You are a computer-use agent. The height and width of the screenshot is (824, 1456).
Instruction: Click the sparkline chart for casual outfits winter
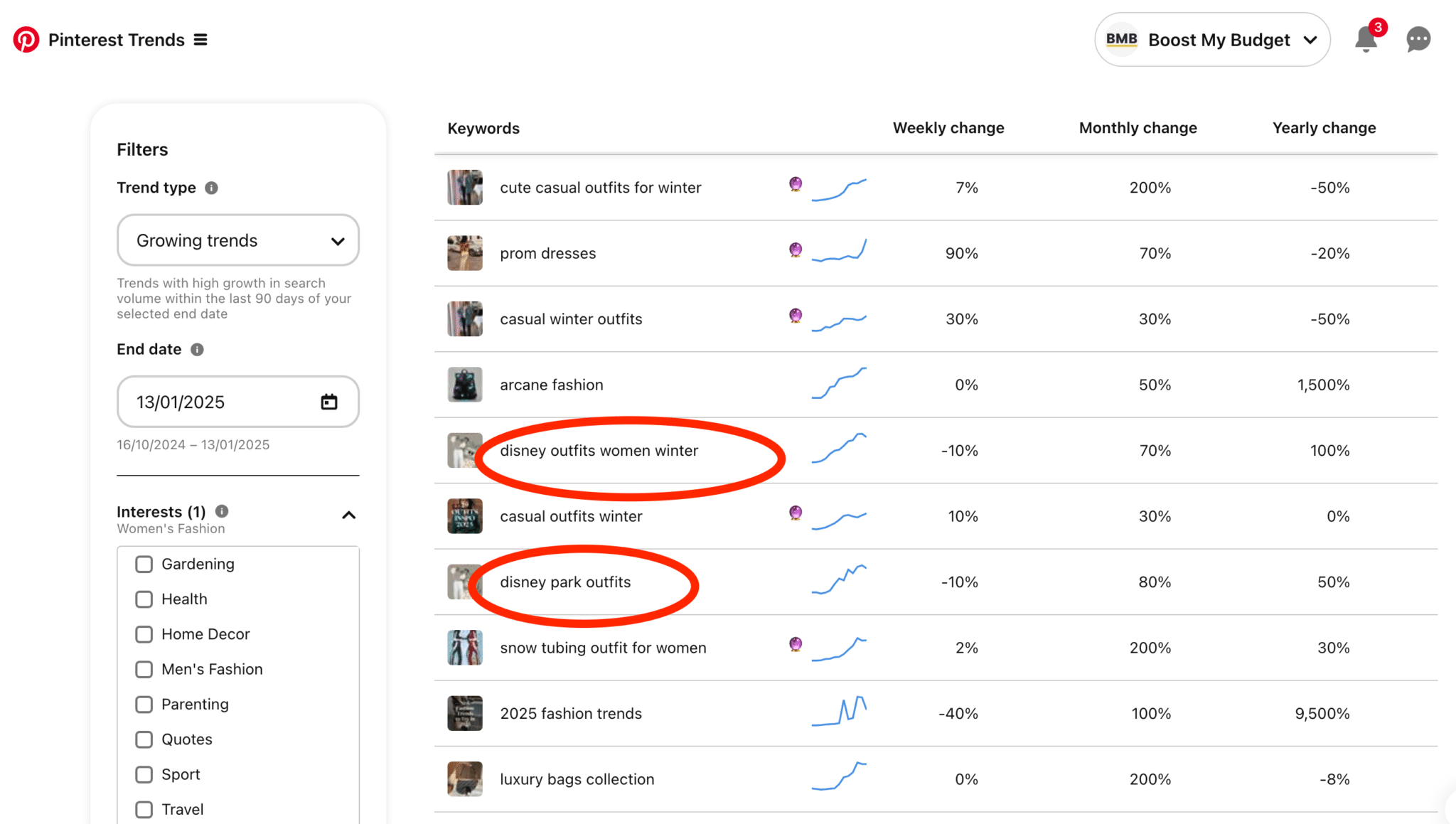tap(839, 521)
